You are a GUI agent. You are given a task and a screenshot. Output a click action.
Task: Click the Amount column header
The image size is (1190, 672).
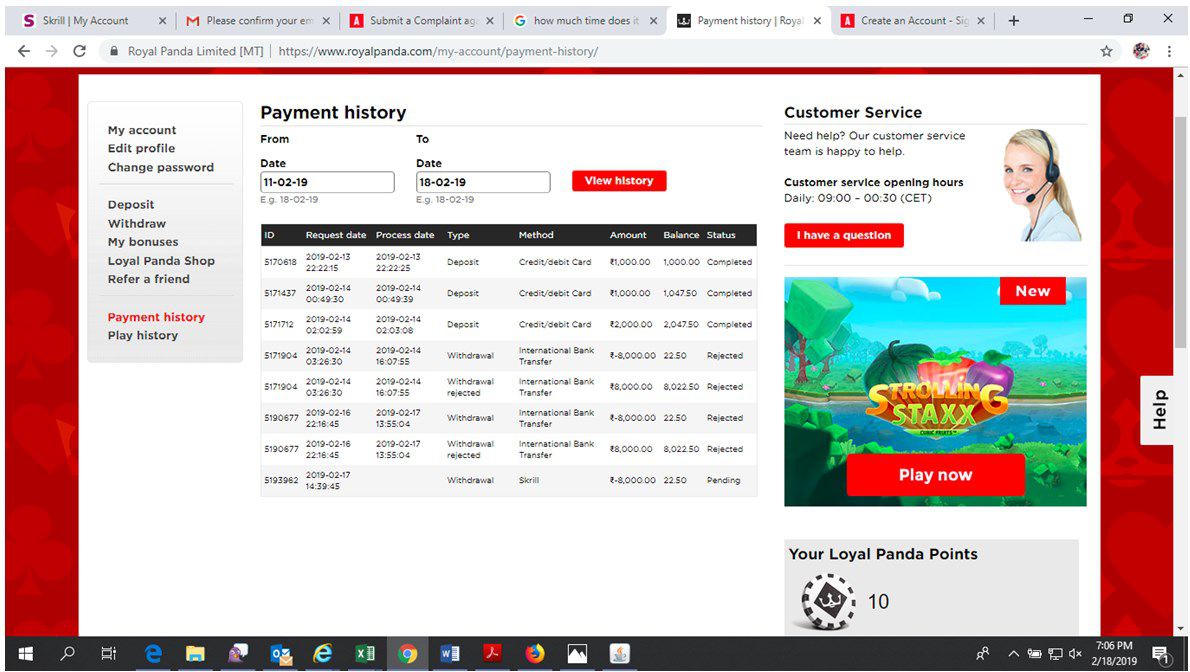(628, 235)
